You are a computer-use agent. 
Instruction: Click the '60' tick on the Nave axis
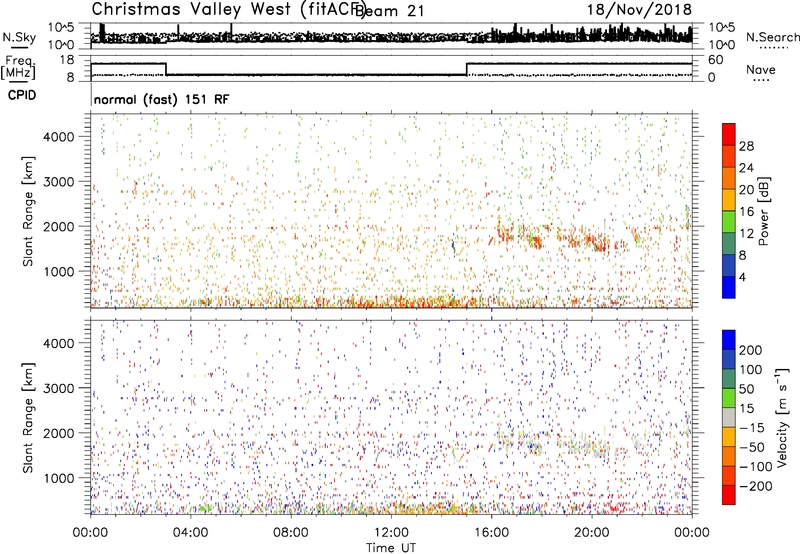click(x=715, y=60)
